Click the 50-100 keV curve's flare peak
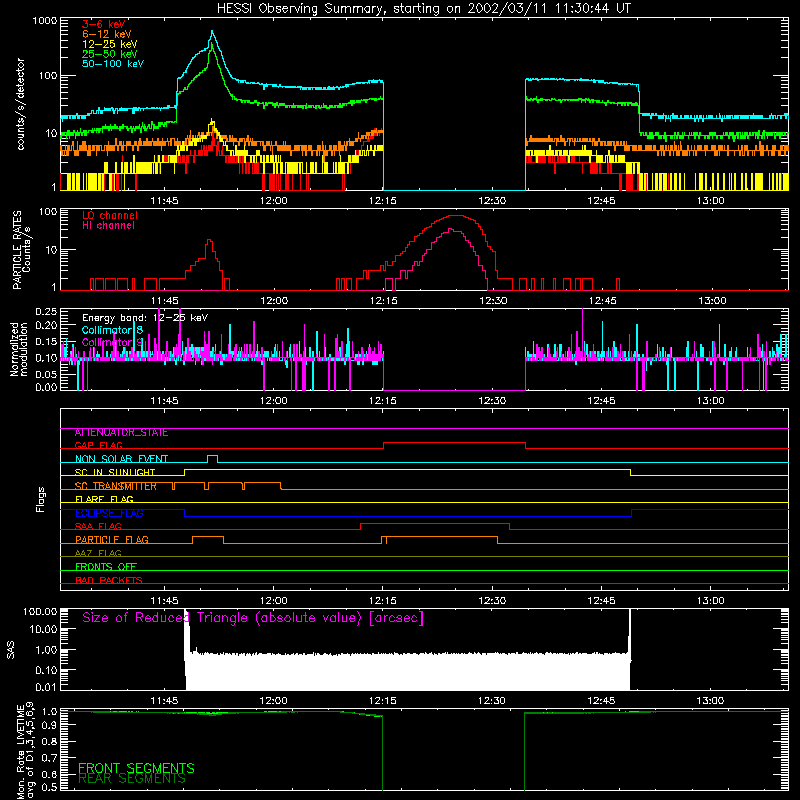Screen dimensions: 800x800 pos(212,32)
